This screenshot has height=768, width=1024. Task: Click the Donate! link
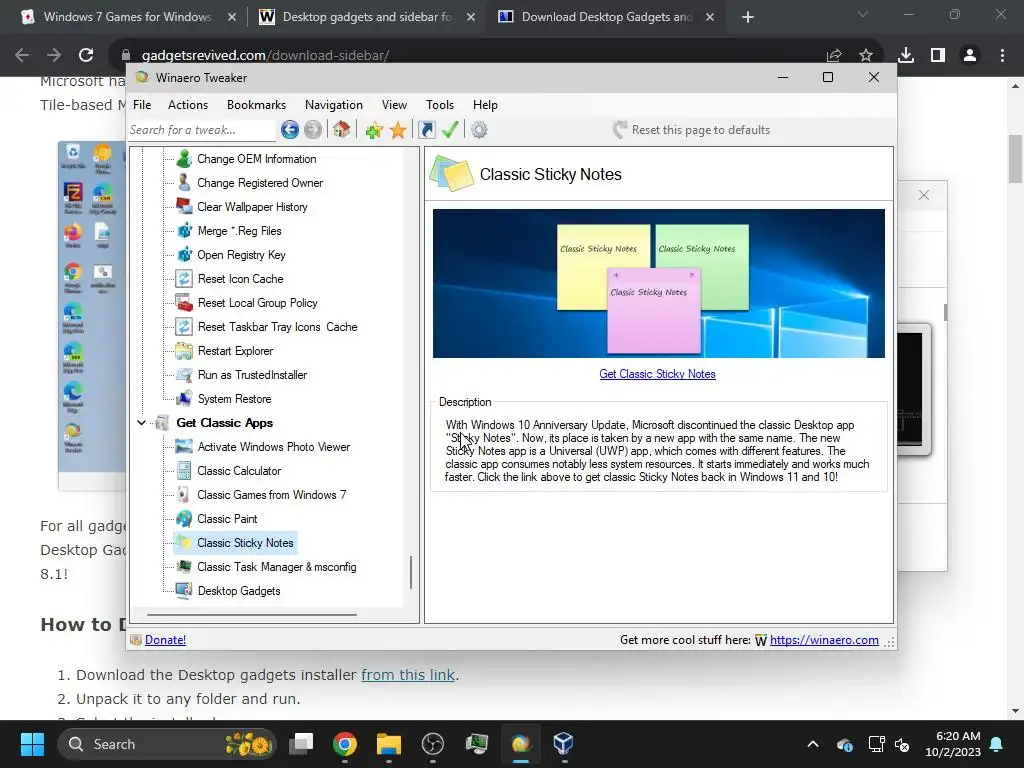(x=165, y=640)
